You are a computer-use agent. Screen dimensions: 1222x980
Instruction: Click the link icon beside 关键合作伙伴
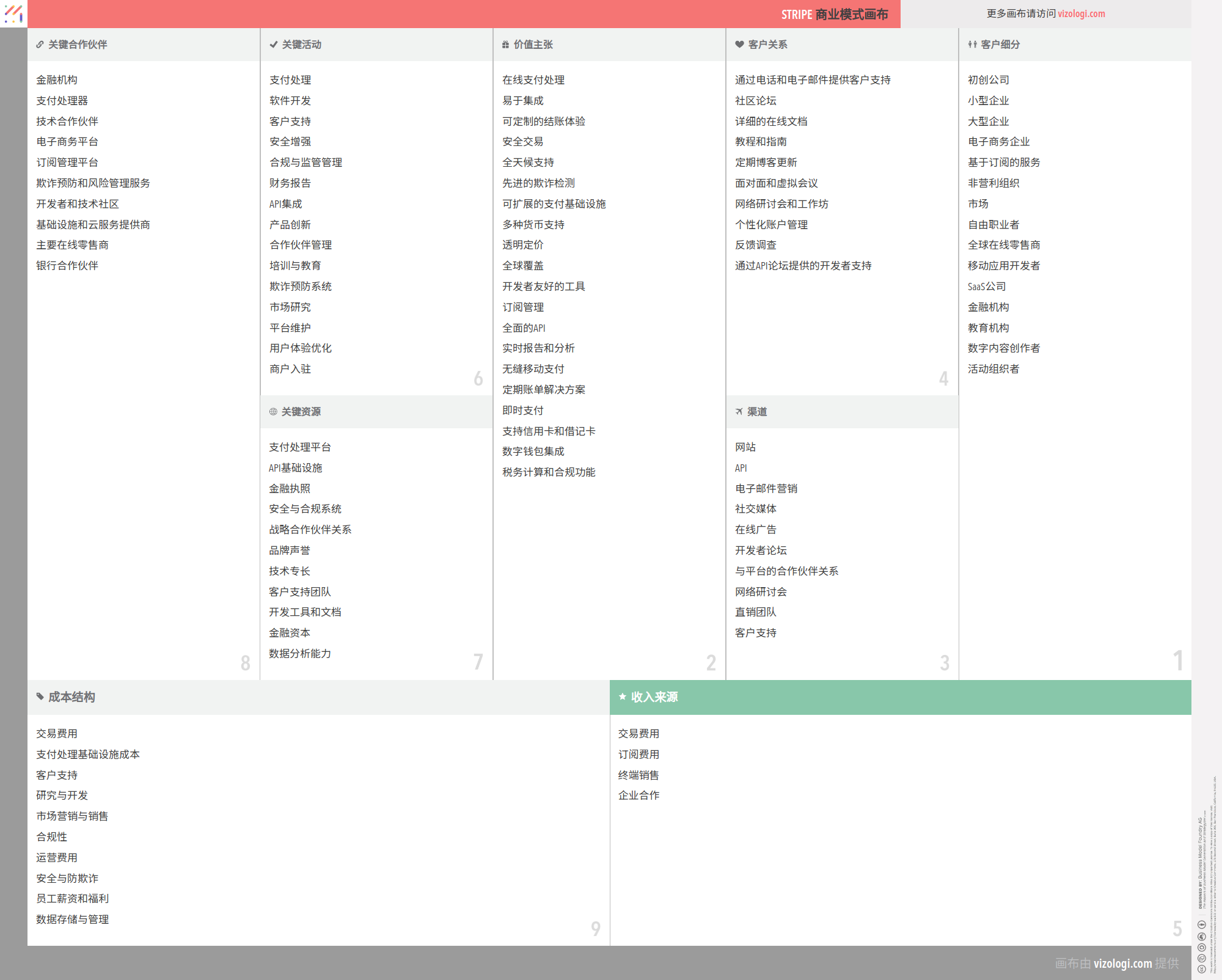click(40, 45)
